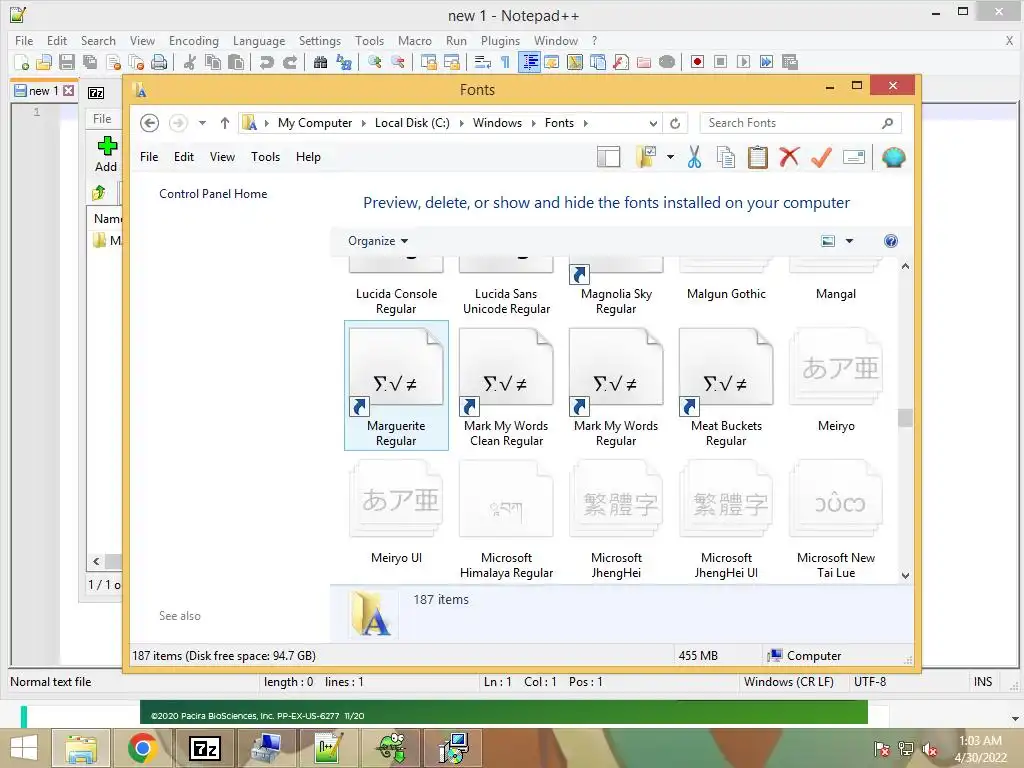Click Properties icon in Fonts toolbar
Viewport: 1024px width, 768px height.
click(854, 157)
